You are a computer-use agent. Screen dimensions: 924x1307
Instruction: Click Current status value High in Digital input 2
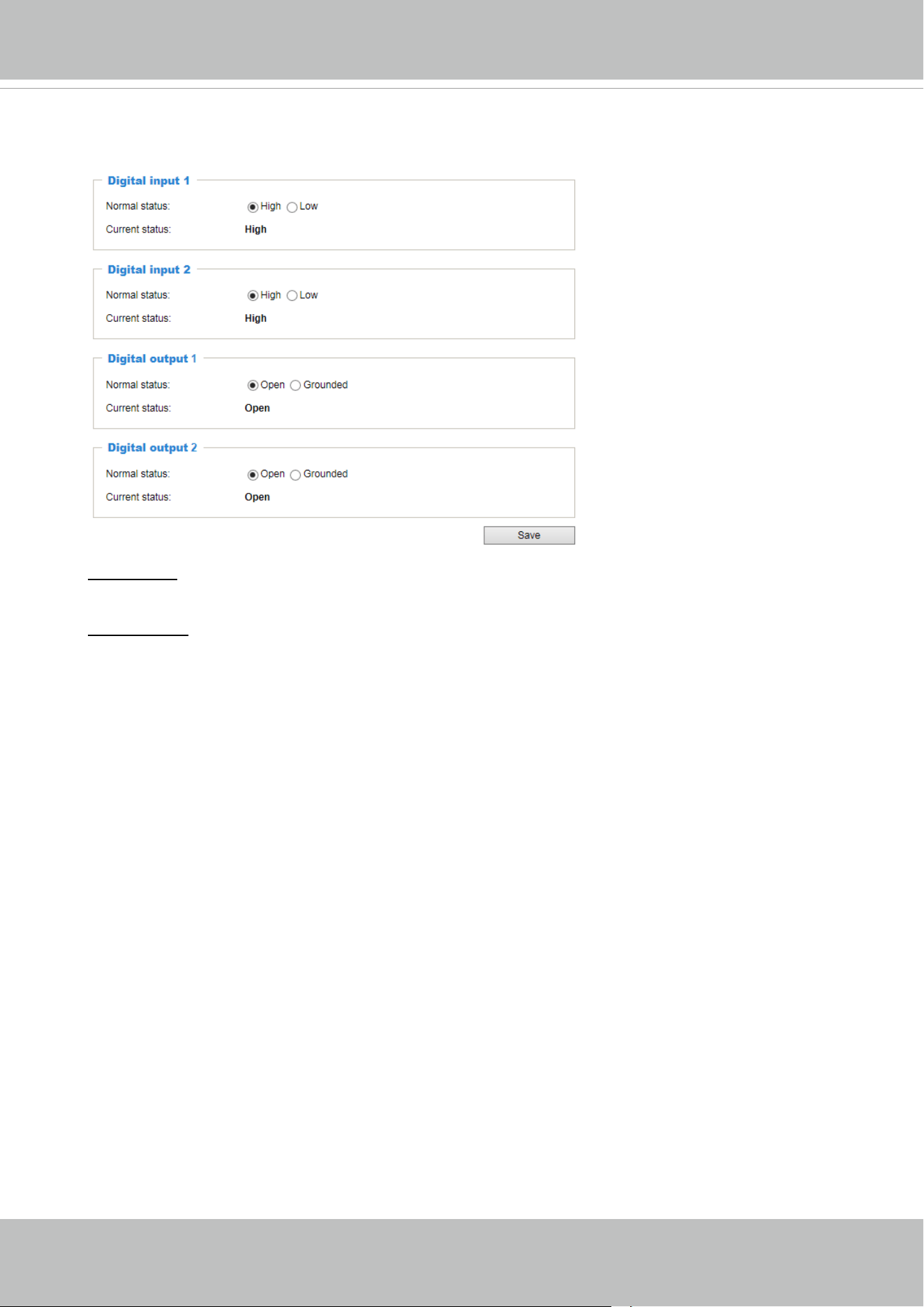coord(255,318)
